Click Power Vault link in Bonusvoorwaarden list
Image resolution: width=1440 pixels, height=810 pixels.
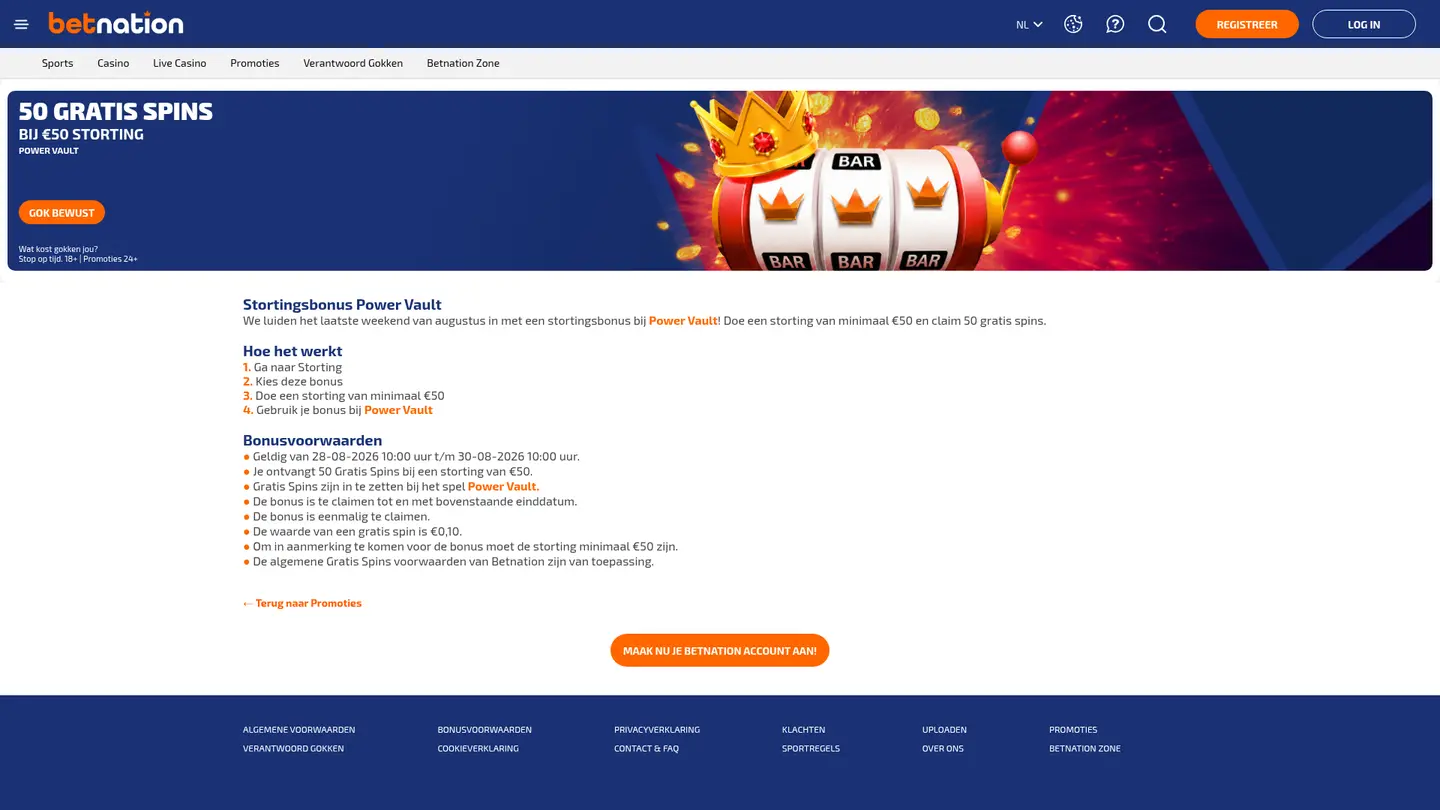coord(502,486)
